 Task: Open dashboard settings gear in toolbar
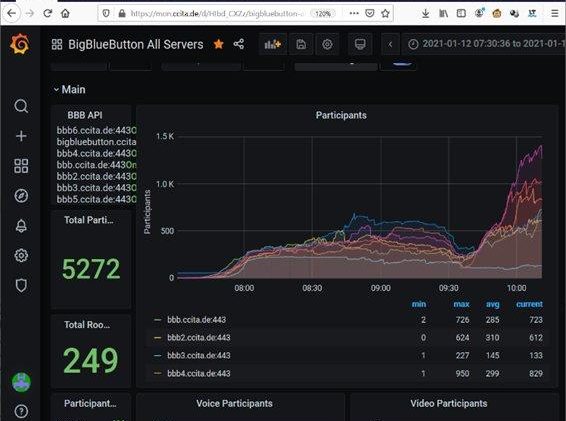point(327,44)
